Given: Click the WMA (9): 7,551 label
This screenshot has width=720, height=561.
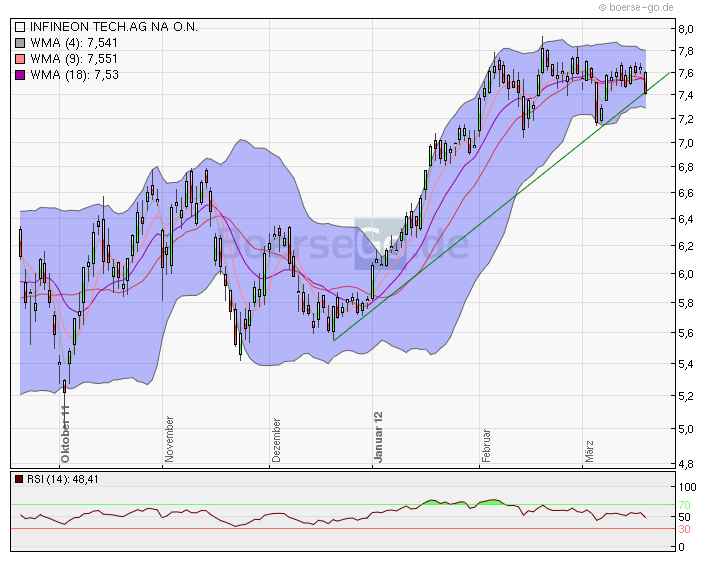Looking at the screenshot, I should pyautogui.click(x=74, y=59).
